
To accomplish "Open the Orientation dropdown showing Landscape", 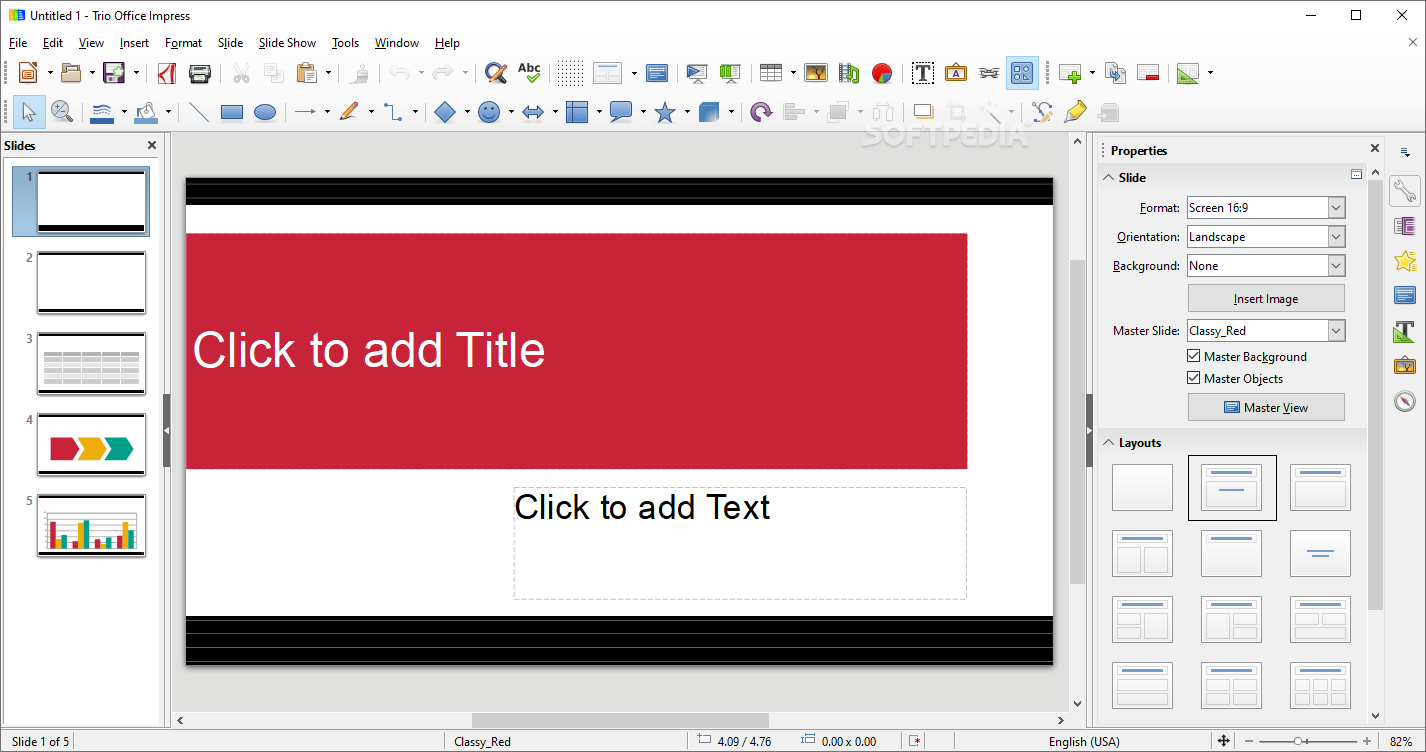I will tap(1266, 237).
